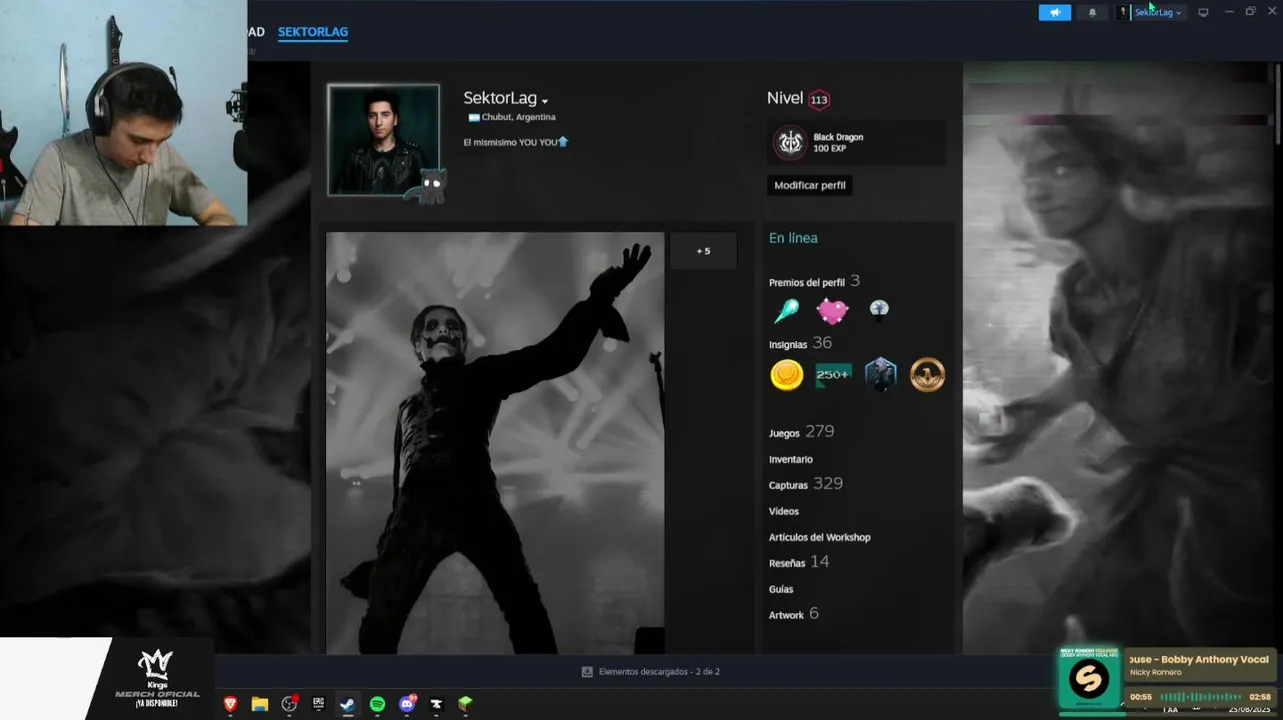Open the Artwork 6 link
The height and width of the screenshot is (720, 1283).
point(794,614)
